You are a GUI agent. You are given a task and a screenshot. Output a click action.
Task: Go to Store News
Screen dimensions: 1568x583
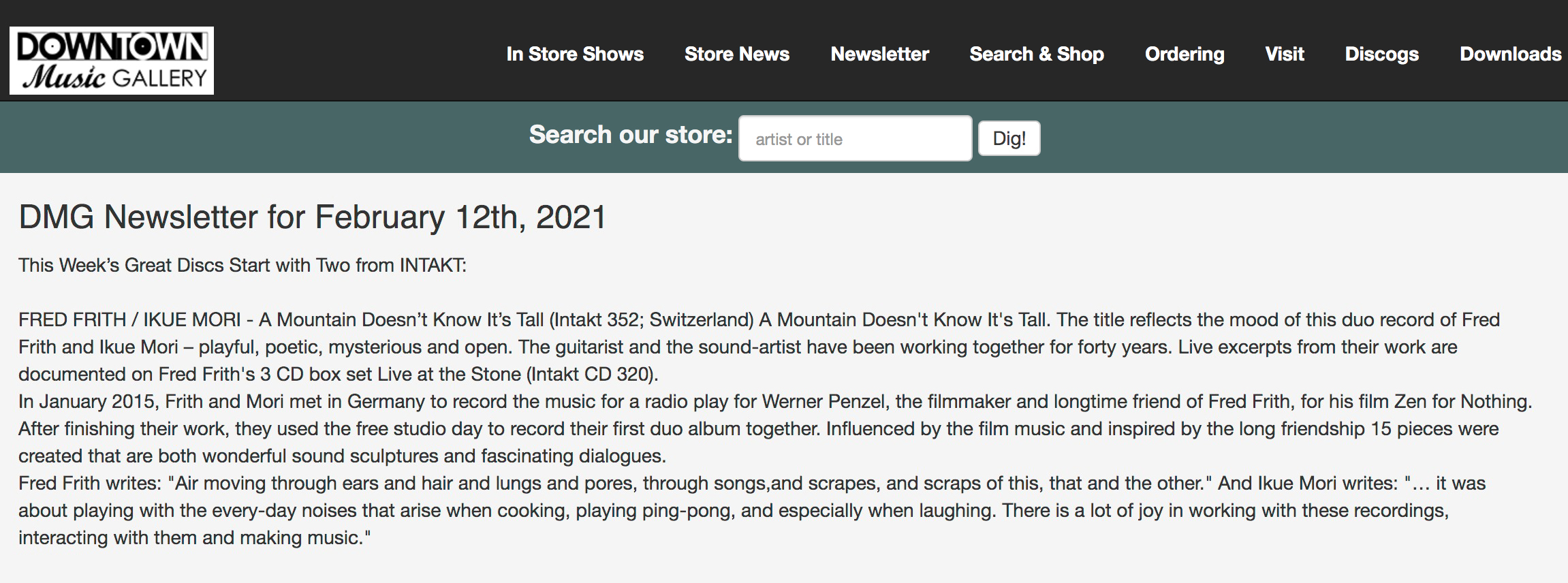[x=737, y=54]
